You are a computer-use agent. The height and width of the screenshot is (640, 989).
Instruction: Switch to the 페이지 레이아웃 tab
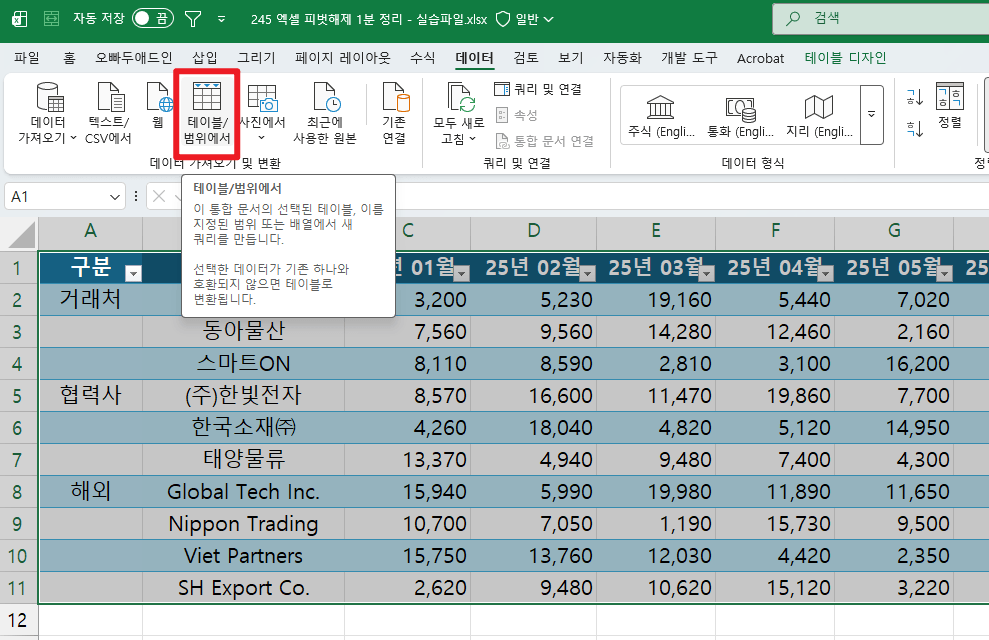342,58
